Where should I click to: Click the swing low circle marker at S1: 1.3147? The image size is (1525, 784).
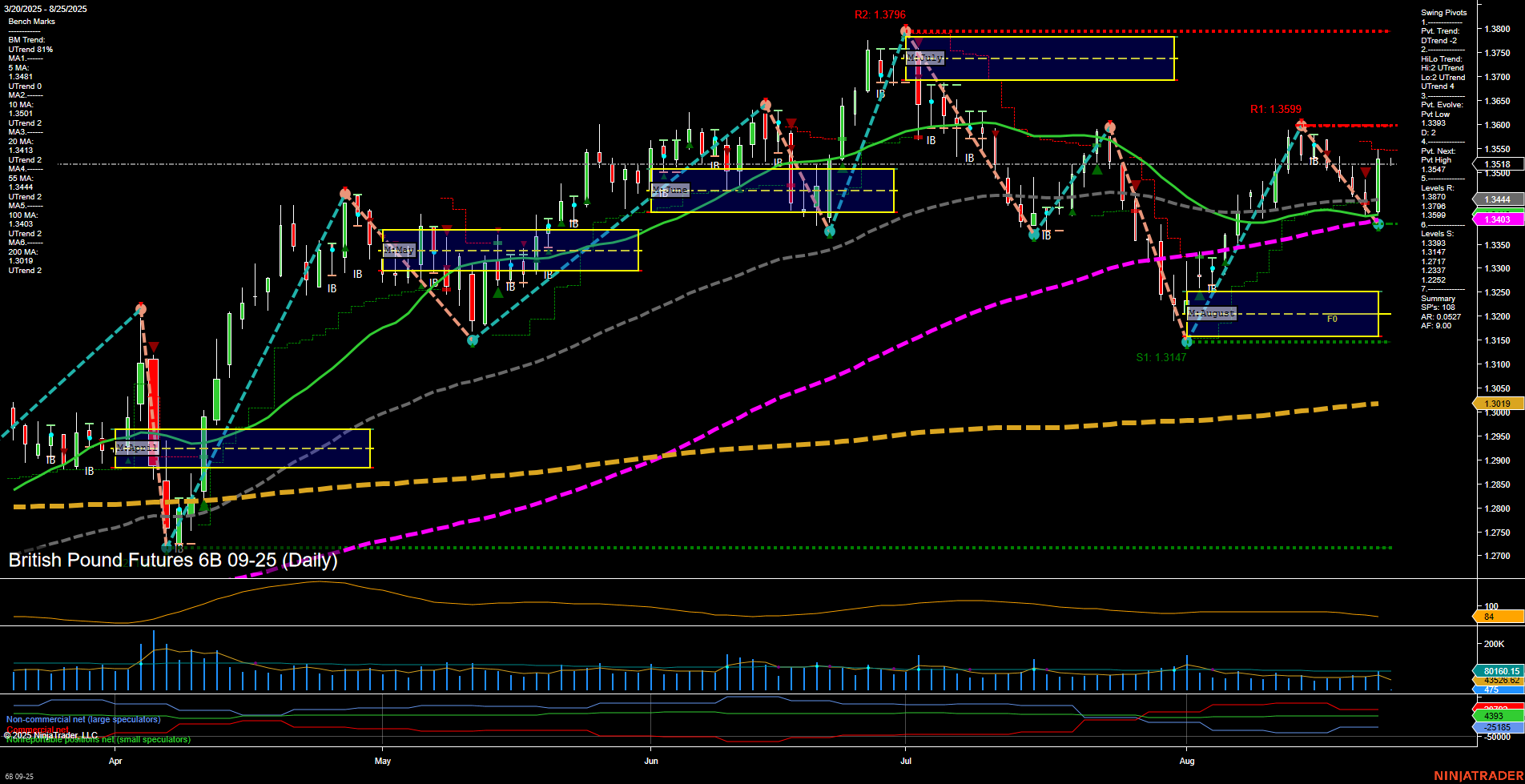[x=1185, y=342]
